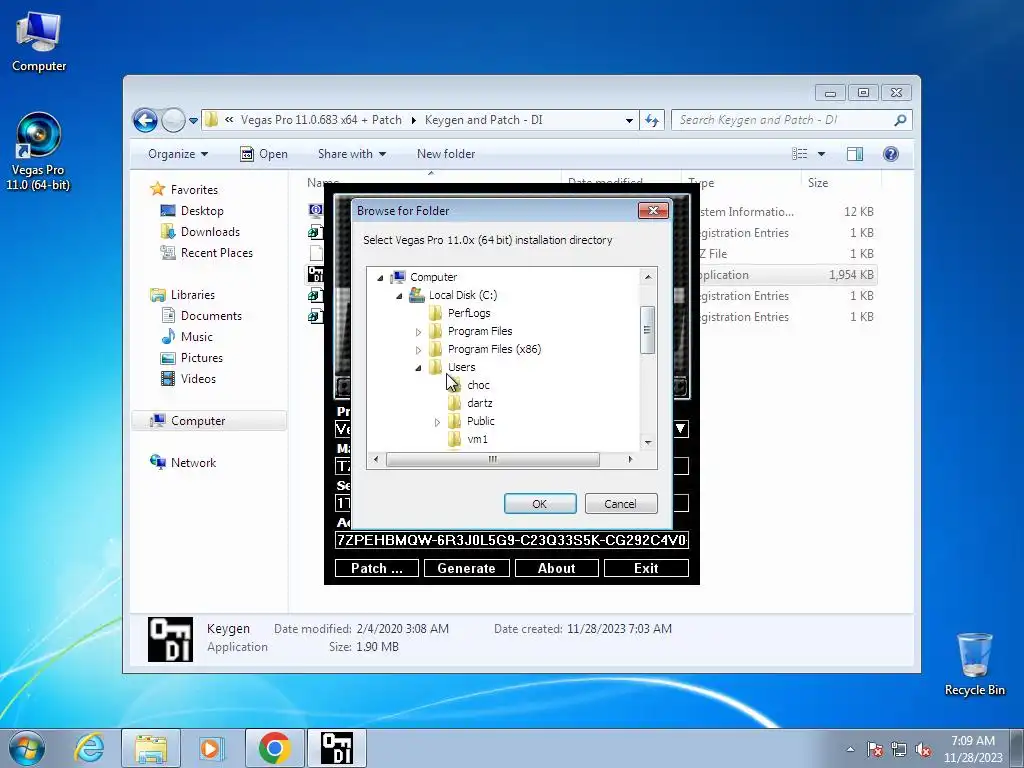
Task: Expand the Program Files (x86) node
Action: (x=419, y=350)
